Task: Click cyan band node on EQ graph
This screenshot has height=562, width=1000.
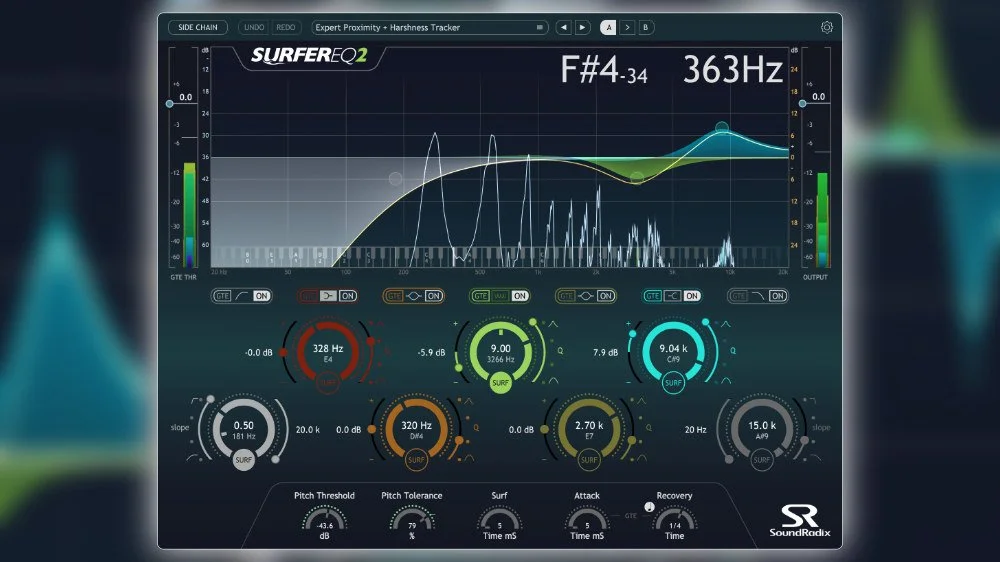Action: [722, 128]
